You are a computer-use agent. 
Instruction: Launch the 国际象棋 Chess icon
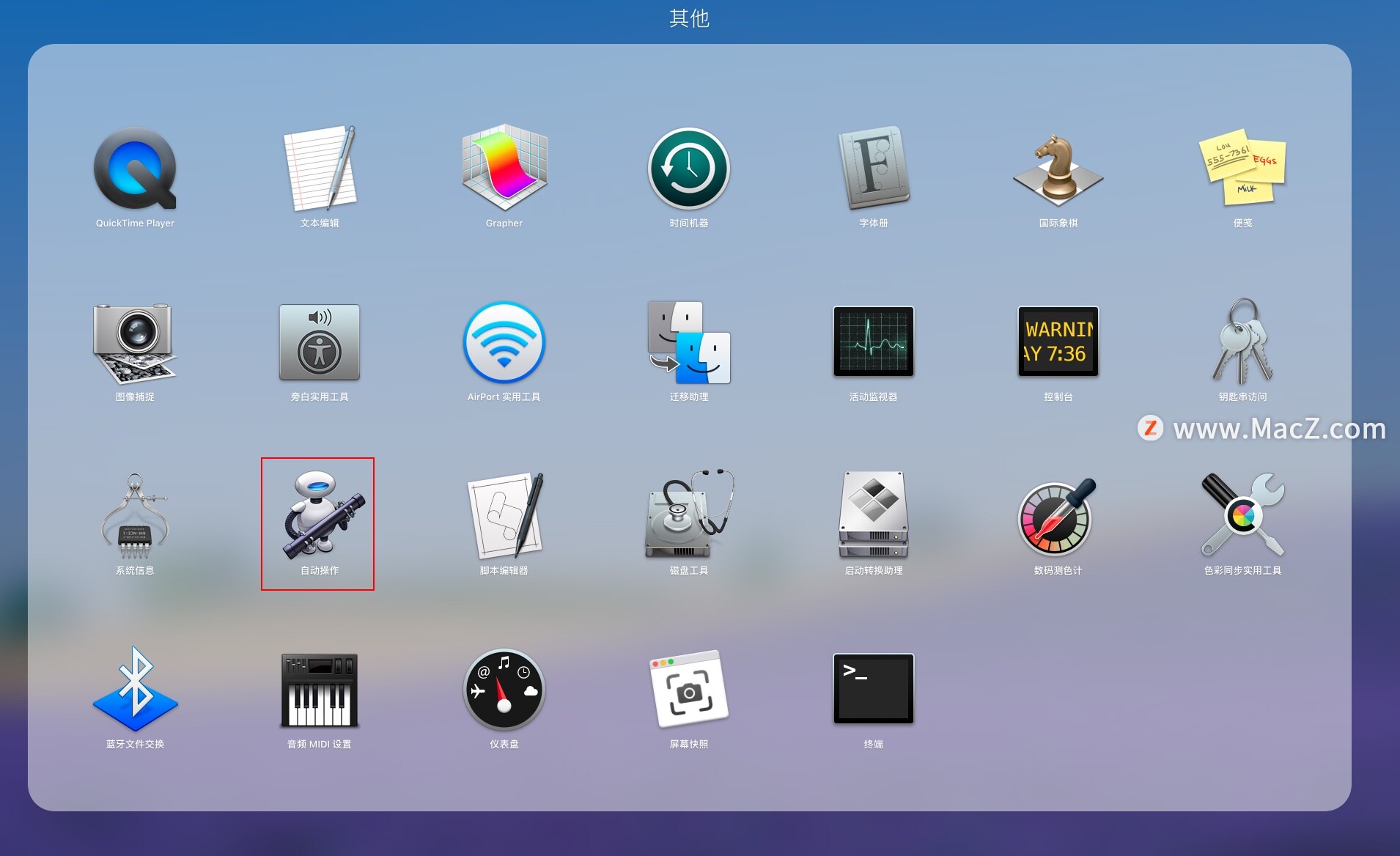click(1058, 169)
